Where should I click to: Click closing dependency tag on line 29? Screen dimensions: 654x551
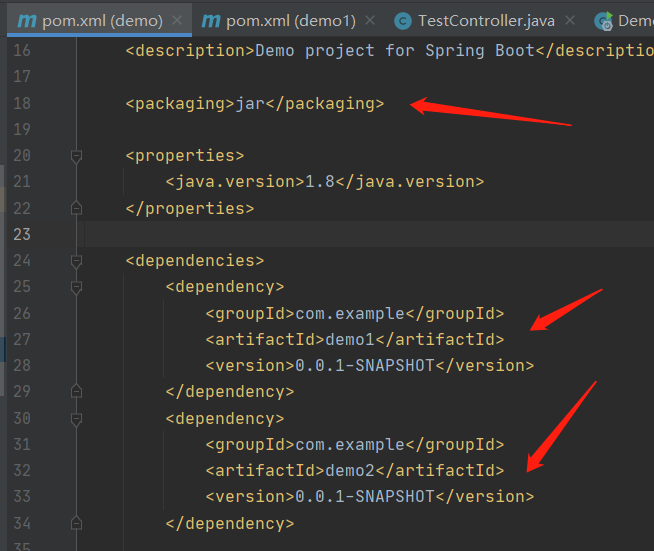(x=230, y=392)
